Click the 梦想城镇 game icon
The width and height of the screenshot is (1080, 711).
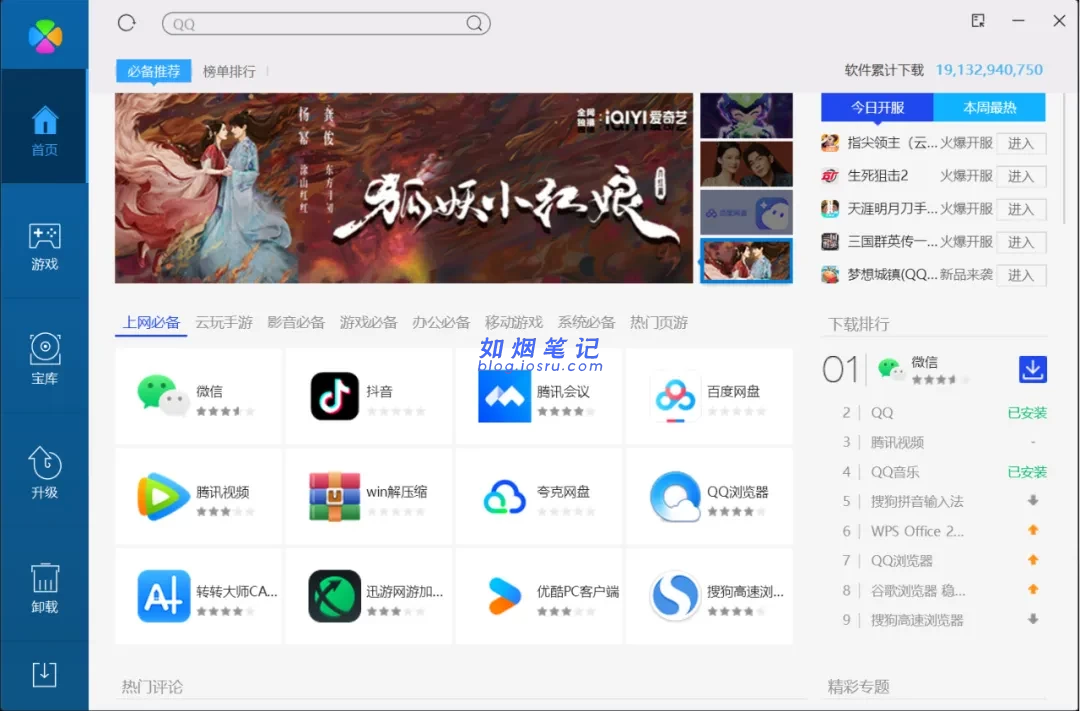[830, 276]
